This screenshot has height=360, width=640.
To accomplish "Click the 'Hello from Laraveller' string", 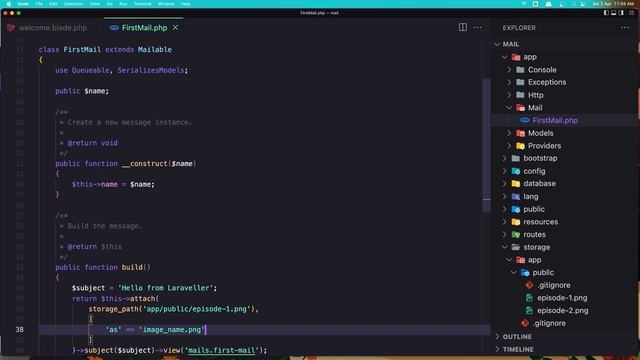I will click(x=165, y=288).
